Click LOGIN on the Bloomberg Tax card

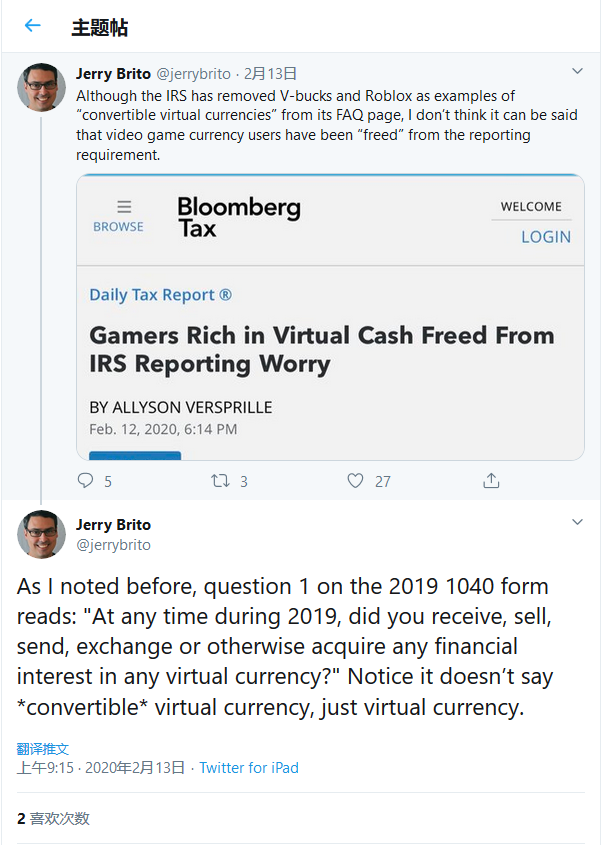click(545, 237)
